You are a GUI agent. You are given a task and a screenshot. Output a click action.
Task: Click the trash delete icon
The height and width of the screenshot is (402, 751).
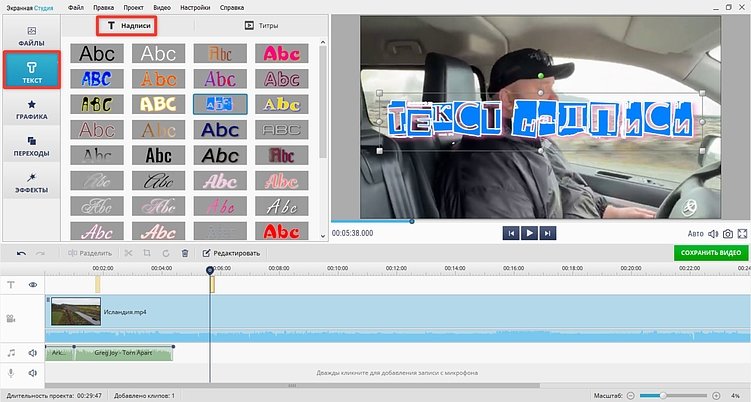pyautogui.click(x=185, y=253)
